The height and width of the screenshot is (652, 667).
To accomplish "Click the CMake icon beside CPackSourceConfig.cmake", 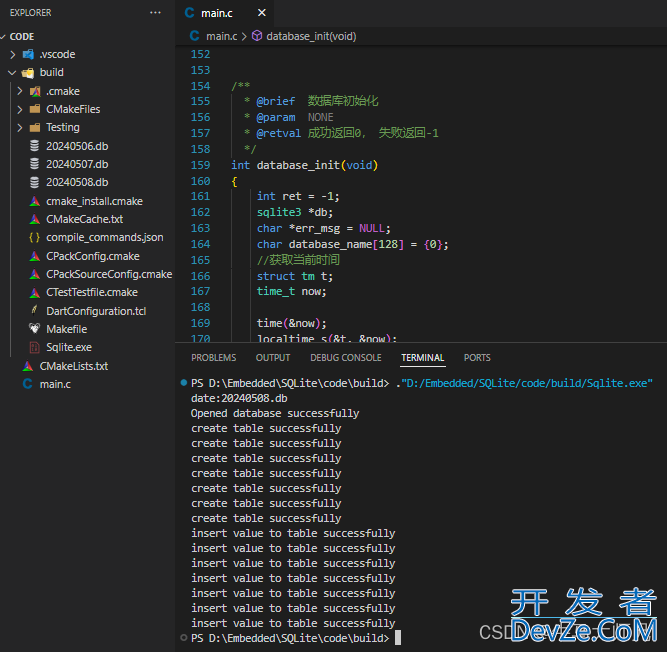I will [35, 274].
